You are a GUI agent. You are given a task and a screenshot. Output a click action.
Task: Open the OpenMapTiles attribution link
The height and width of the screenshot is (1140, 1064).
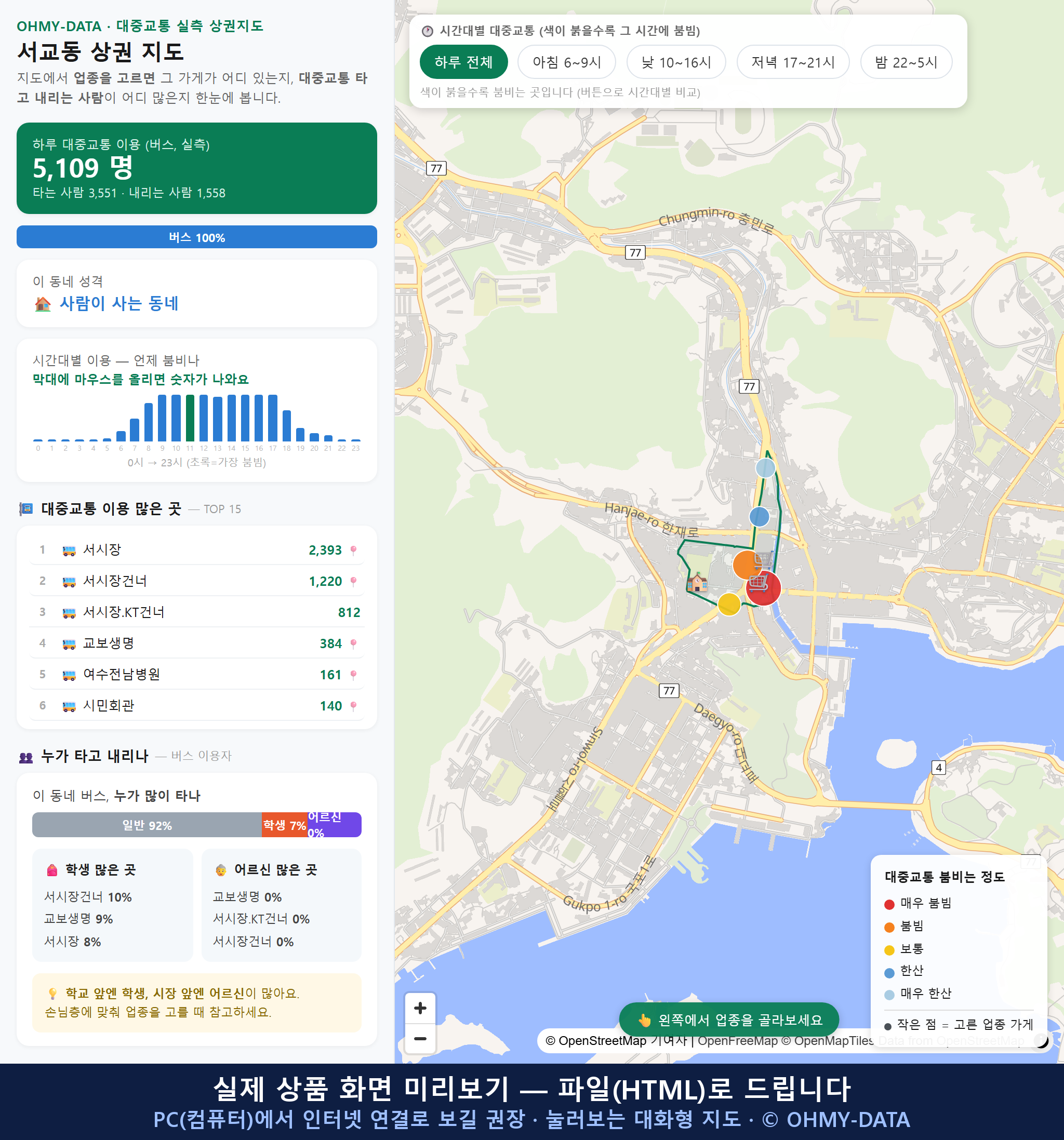827,1040
